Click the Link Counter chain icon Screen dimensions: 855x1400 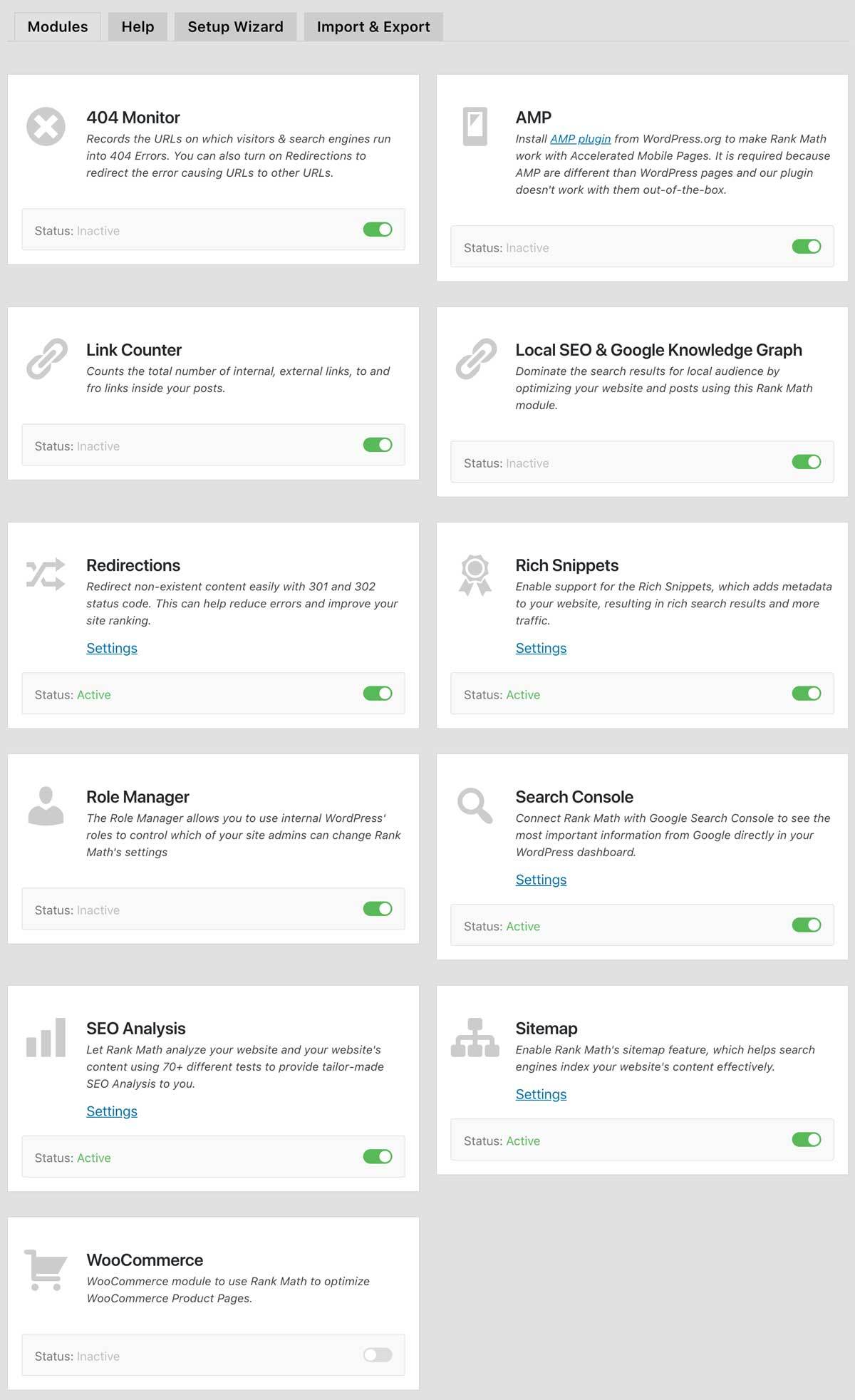pos(47,359)
